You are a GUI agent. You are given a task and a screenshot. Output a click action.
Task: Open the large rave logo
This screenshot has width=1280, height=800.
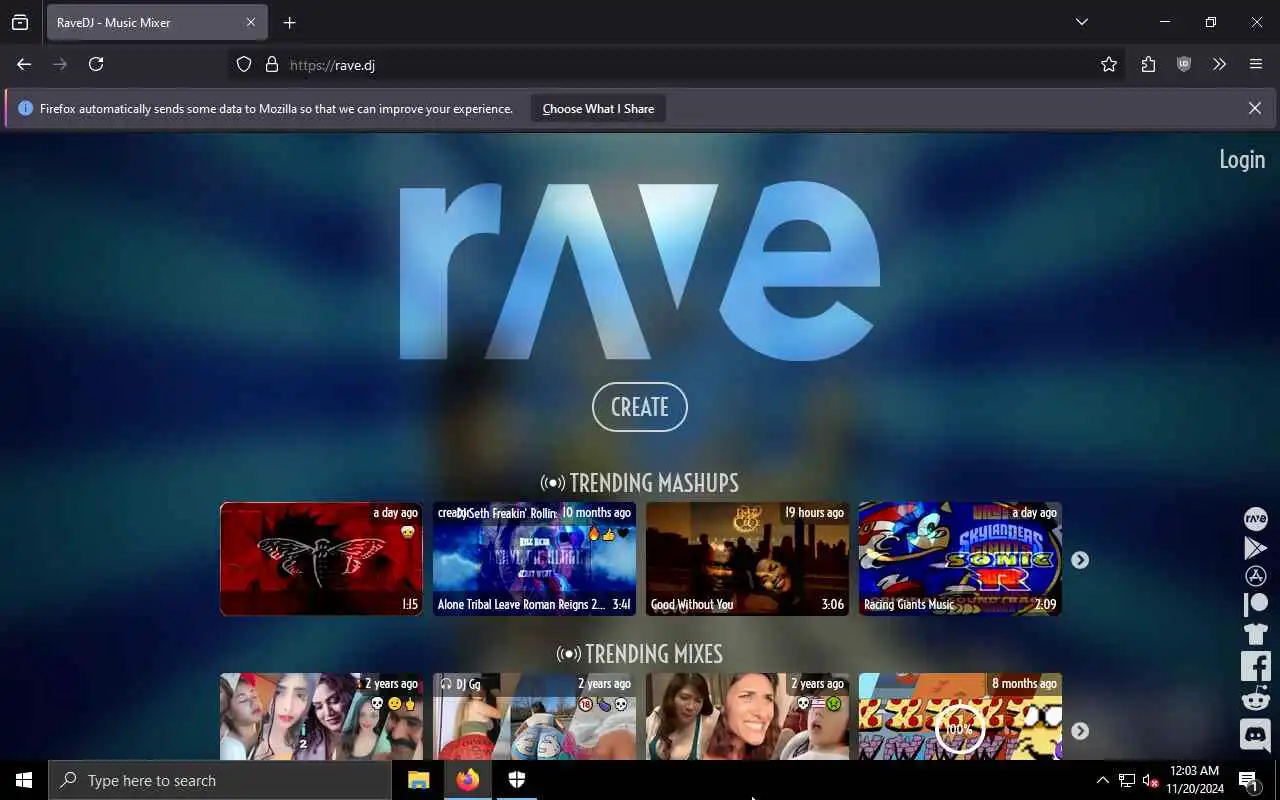(x=640, y=270)
